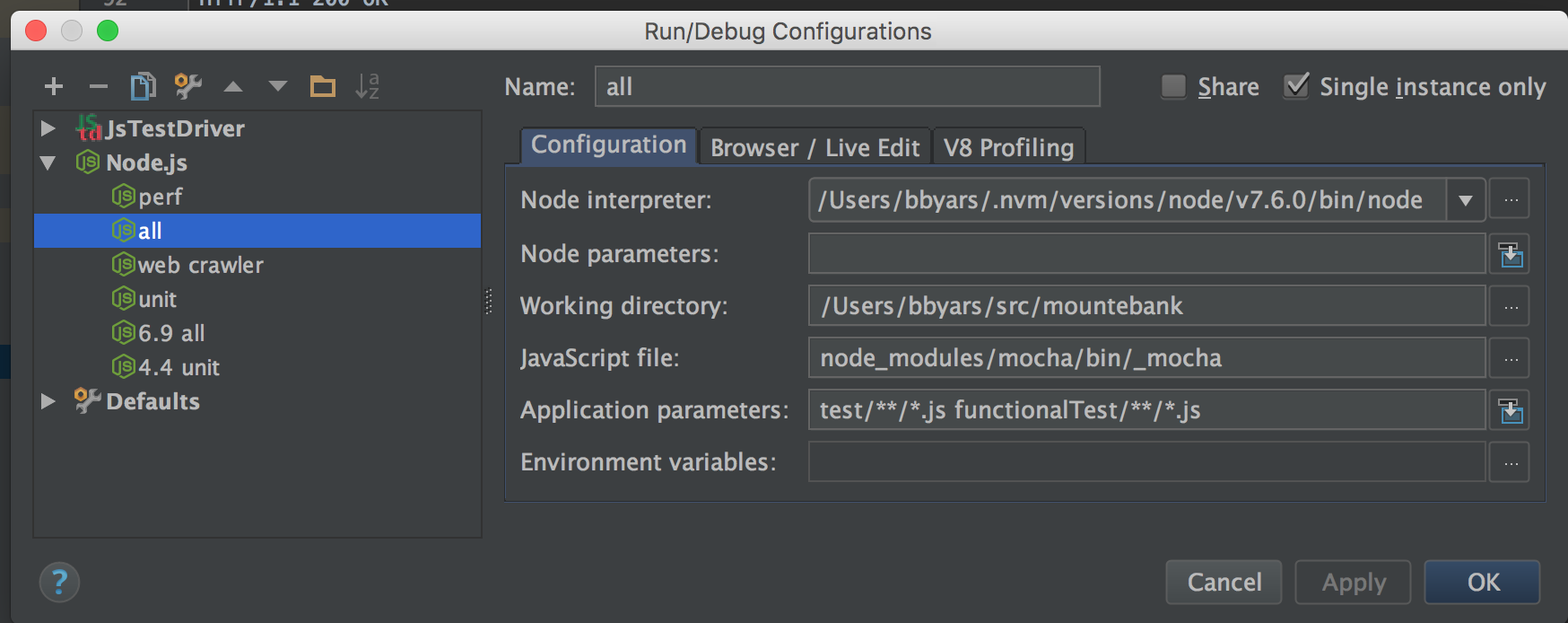
Task: Open the V8 Profiling tab
Action: point(1008,147)
